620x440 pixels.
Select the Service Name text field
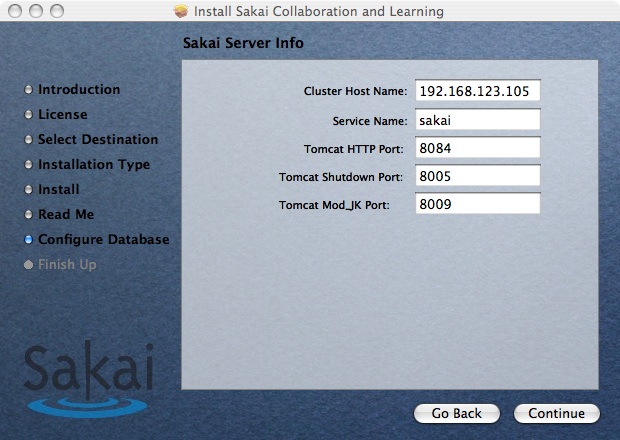click(x=477, y=120)
